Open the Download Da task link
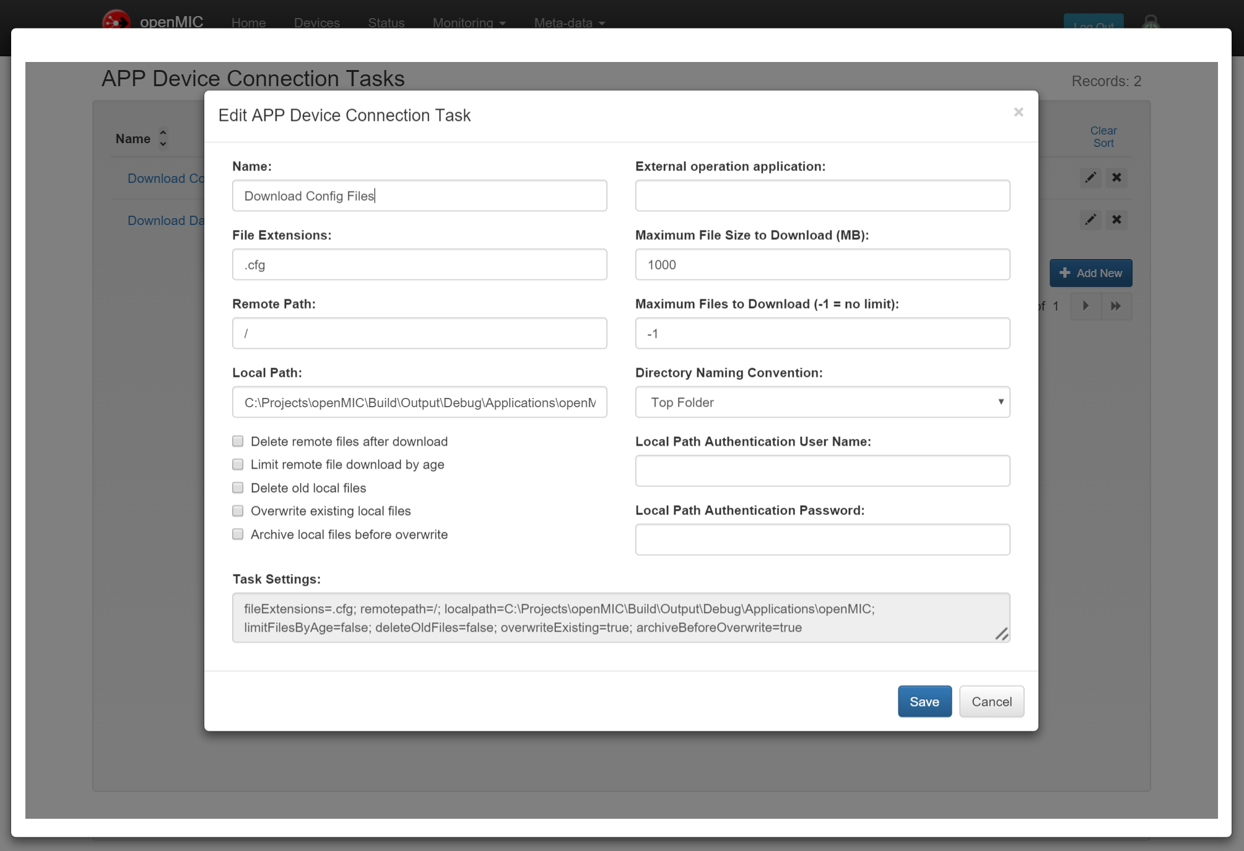This screenshot has width=1244, height=851. click(x=165, y=220)
